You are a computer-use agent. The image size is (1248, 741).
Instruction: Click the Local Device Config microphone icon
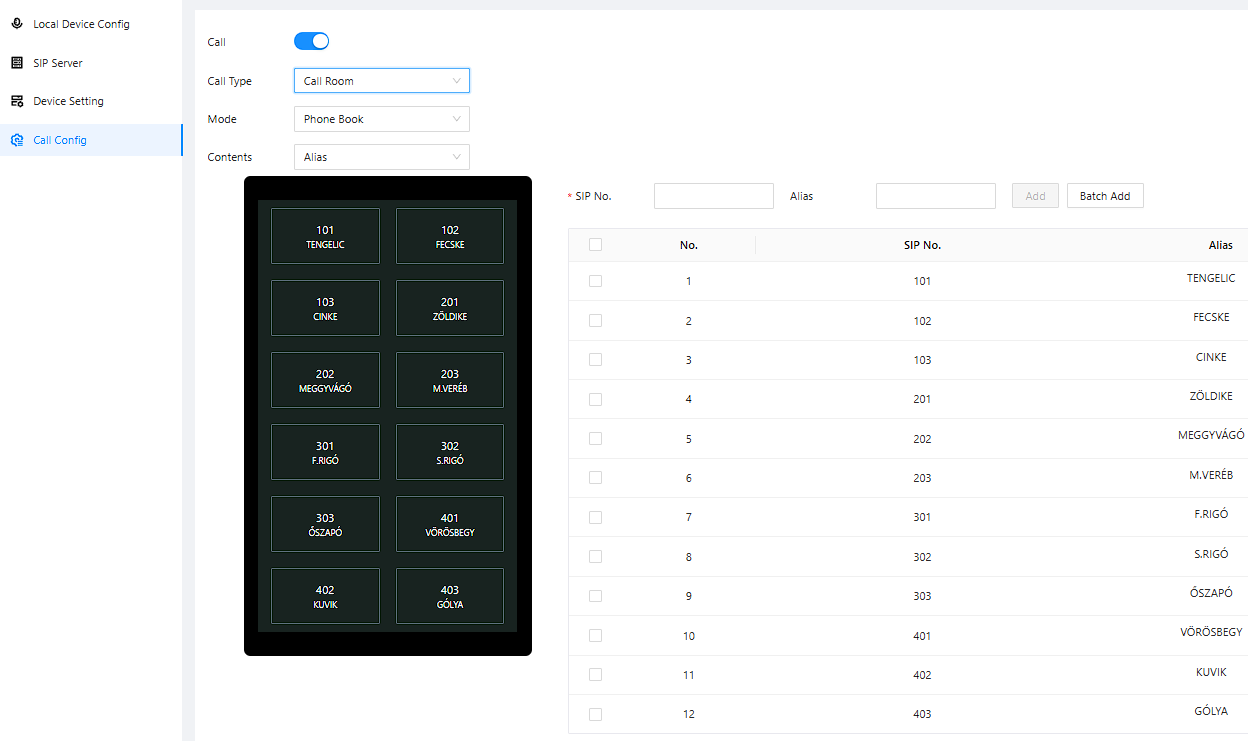[17, 24]
